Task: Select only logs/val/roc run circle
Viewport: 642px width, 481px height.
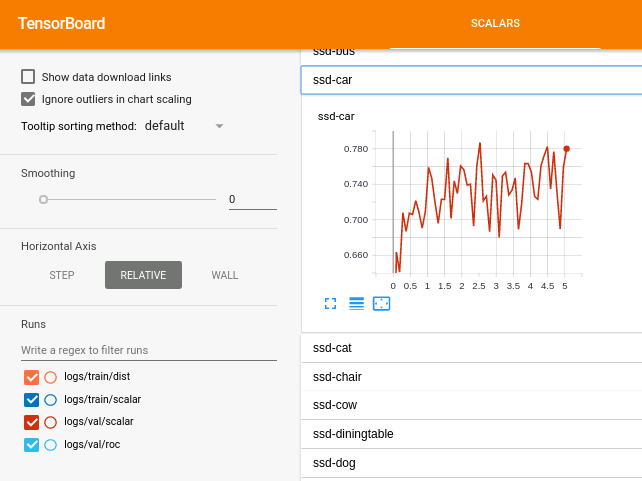Action: coord(51,445)
